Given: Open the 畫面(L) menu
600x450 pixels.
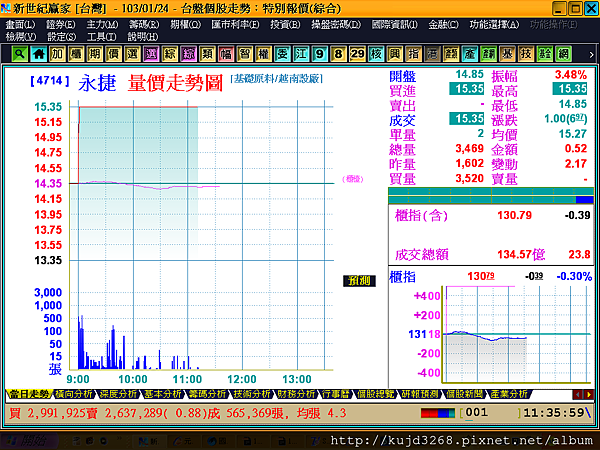Looking at the screenshot, I should pos(20,24).
